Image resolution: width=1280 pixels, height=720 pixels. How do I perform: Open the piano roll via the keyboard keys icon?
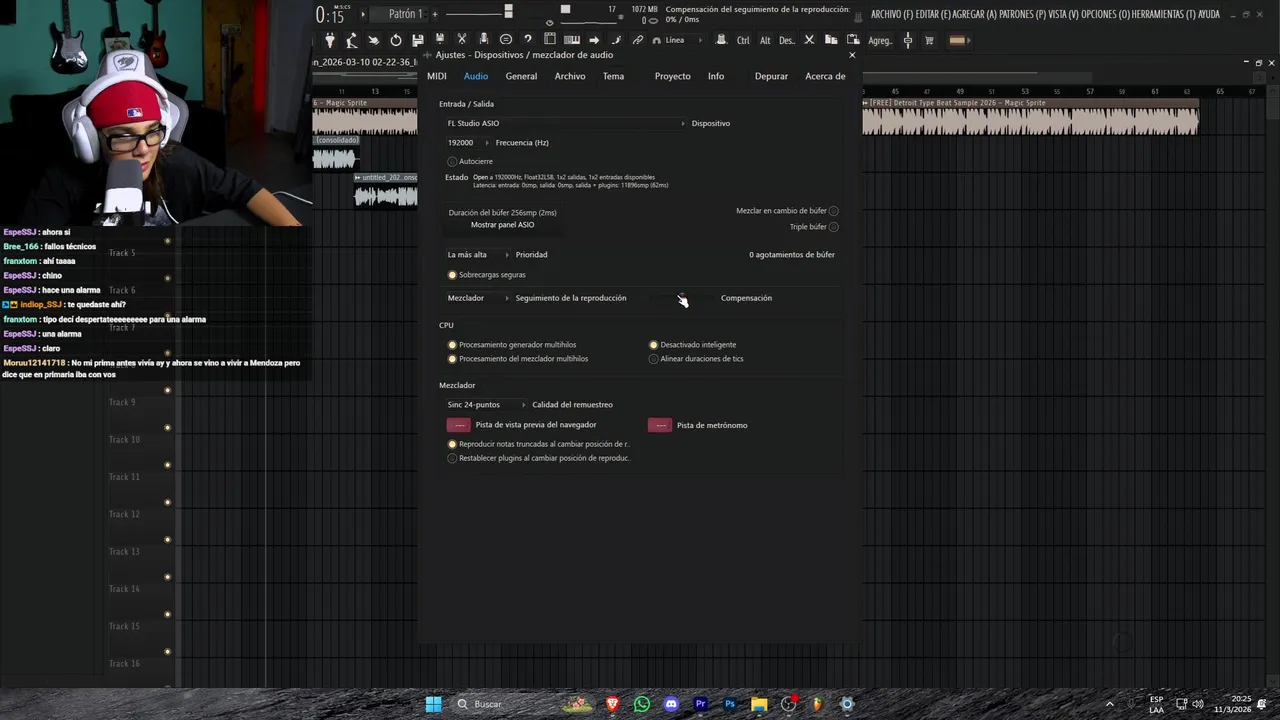572,40
